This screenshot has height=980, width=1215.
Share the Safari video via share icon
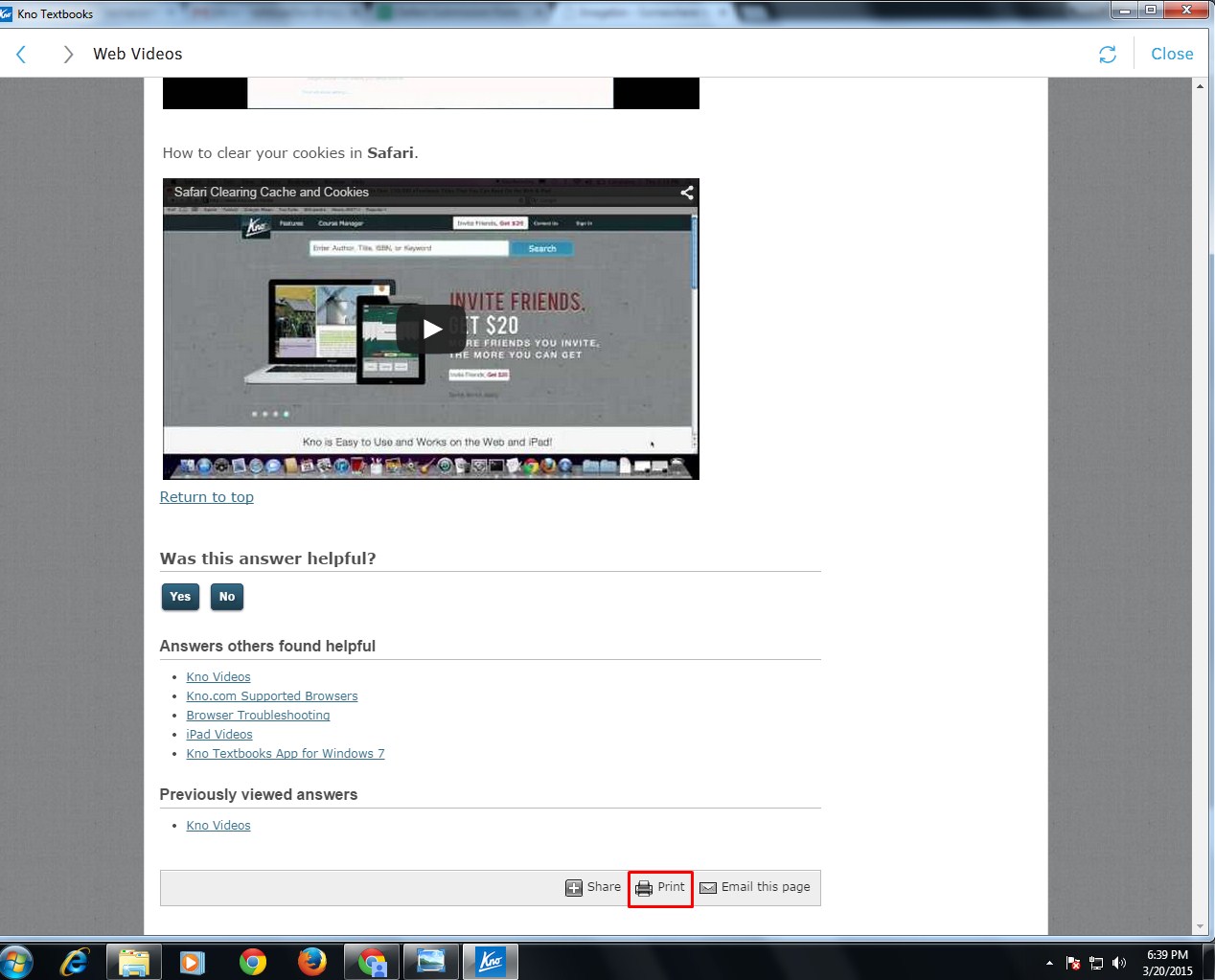(687, 193)
